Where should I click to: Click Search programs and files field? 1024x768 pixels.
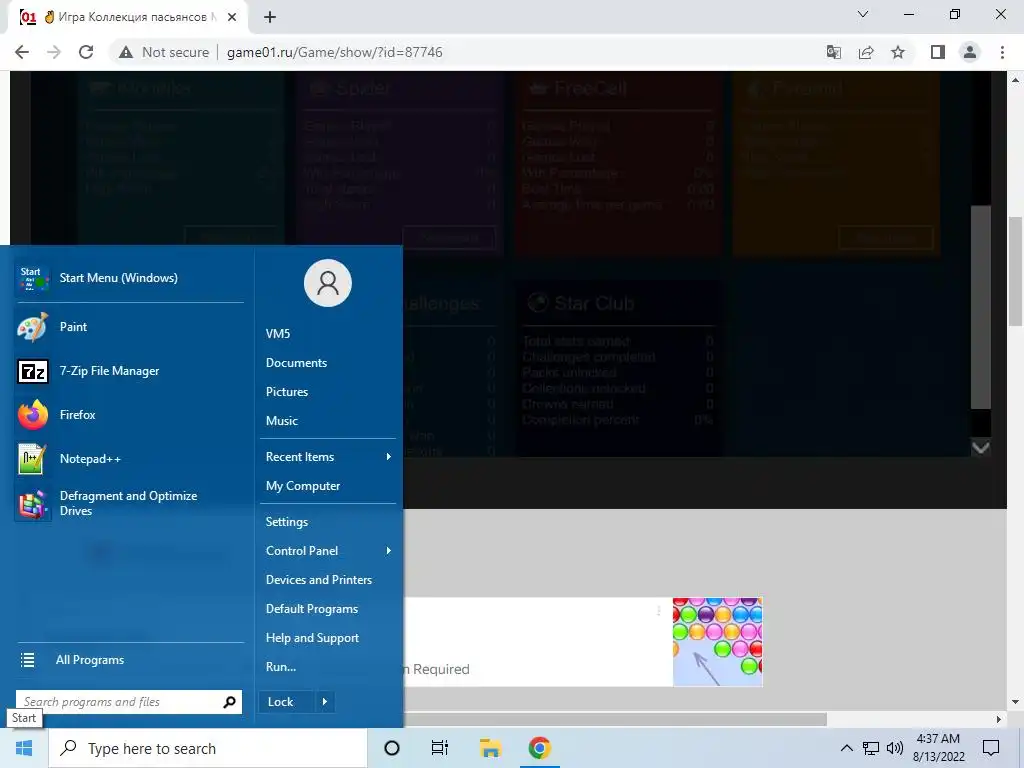[x=129, y=702]
